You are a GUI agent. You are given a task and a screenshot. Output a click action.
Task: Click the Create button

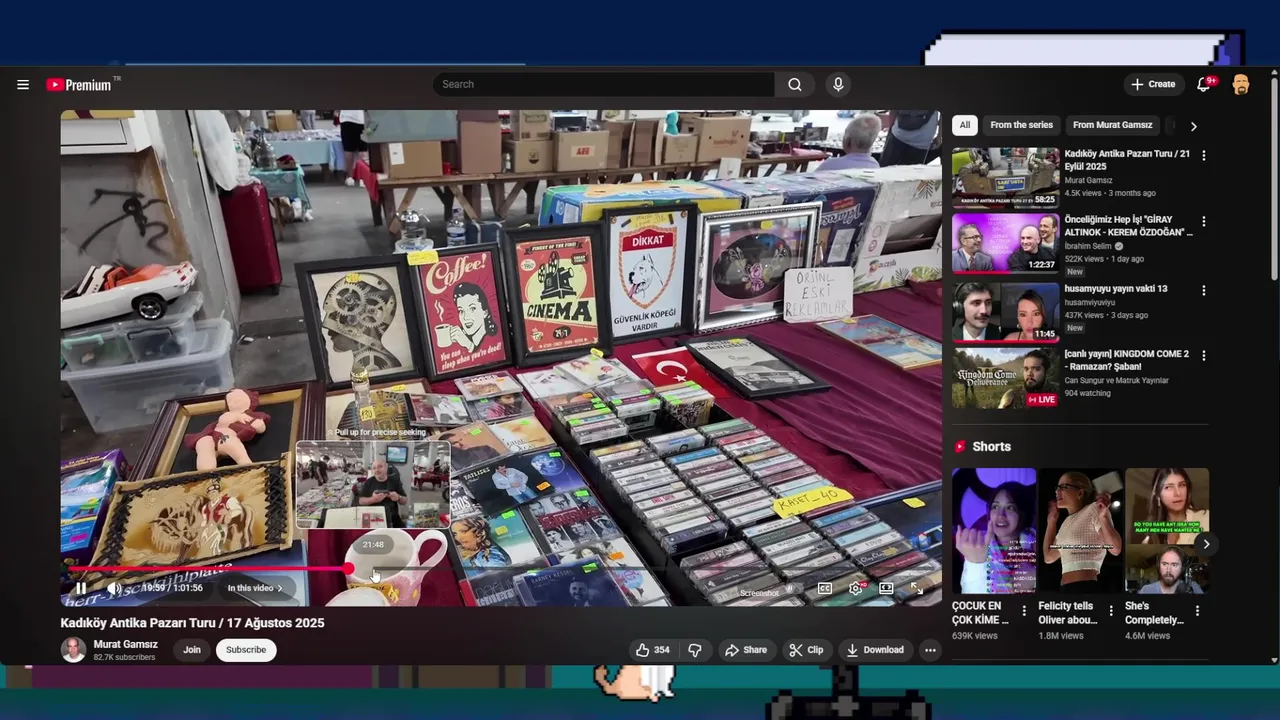point(1153,85)
